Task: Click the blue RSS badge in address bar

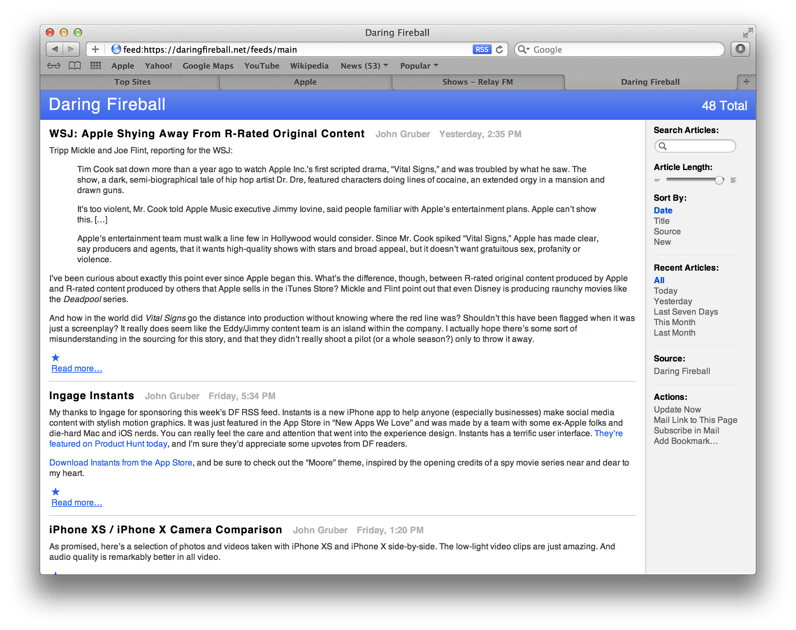Action: coord(482,49)
